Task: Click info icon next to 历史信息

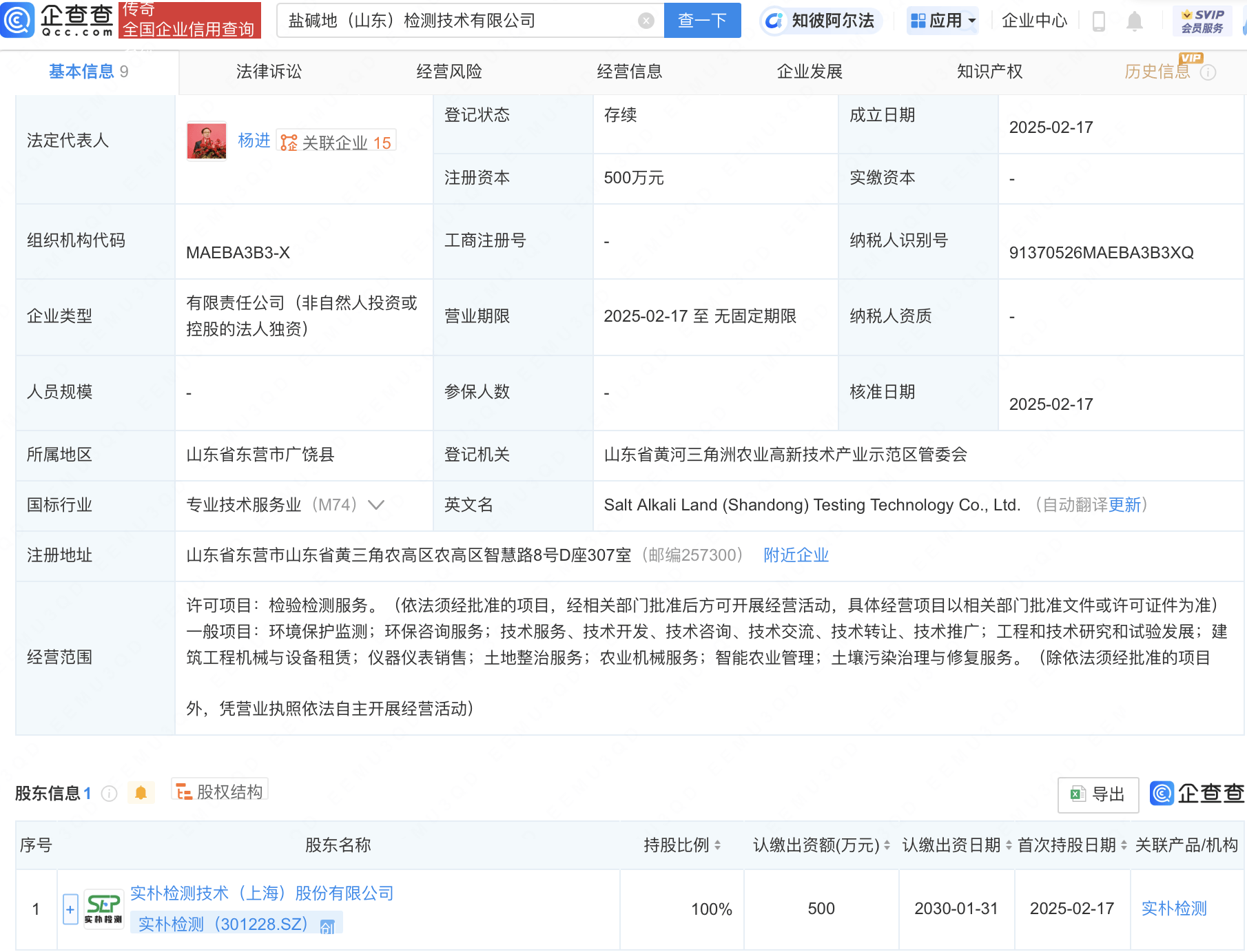Action: (1208, 72)
